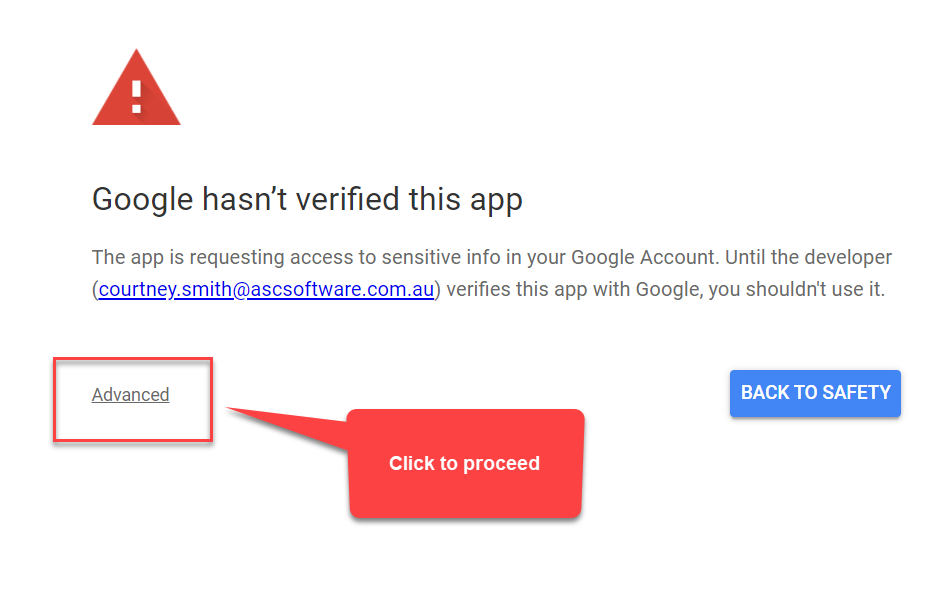Click the word "proceed" in the red callout
The width and height of the screenshot is (932, 595).
[501, 463]
